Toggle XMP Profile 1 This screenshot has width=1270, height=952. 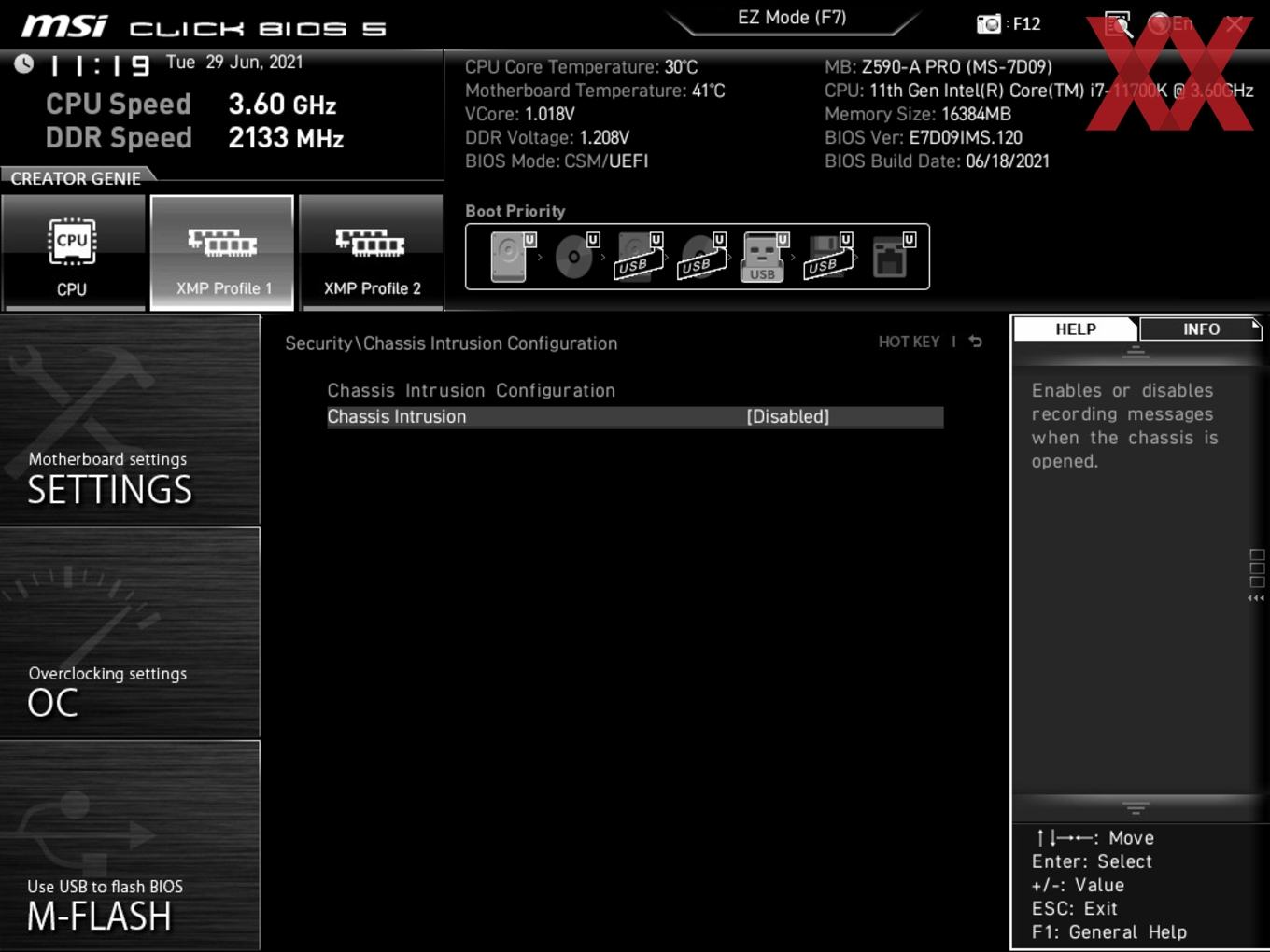tap(222, 252)
